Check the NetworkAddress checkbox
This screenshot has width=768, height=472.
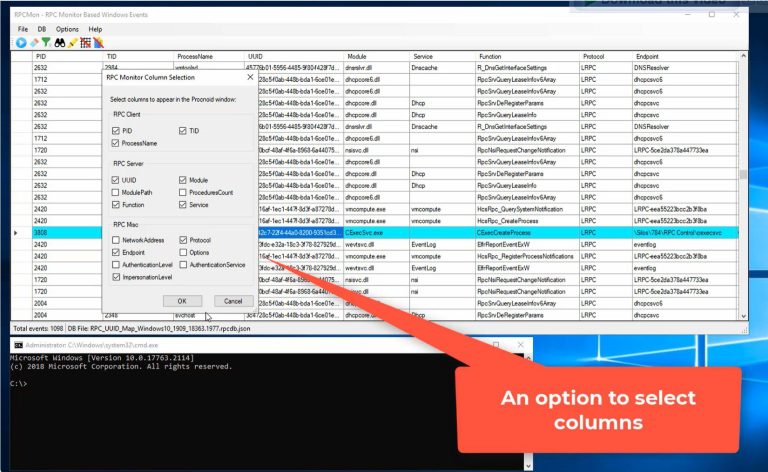point(116,240)
